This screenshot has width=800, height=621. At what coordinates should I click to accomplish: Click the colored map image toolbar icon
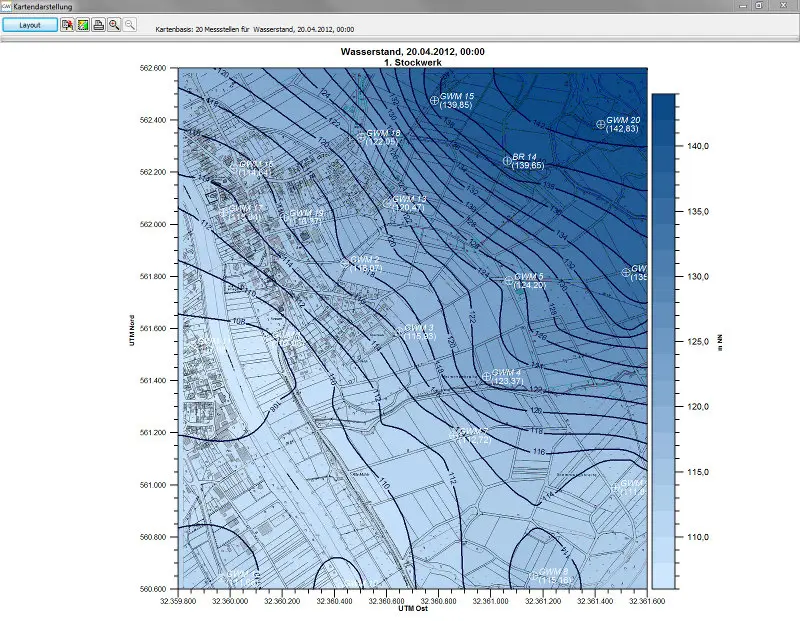tap(83, 24)
